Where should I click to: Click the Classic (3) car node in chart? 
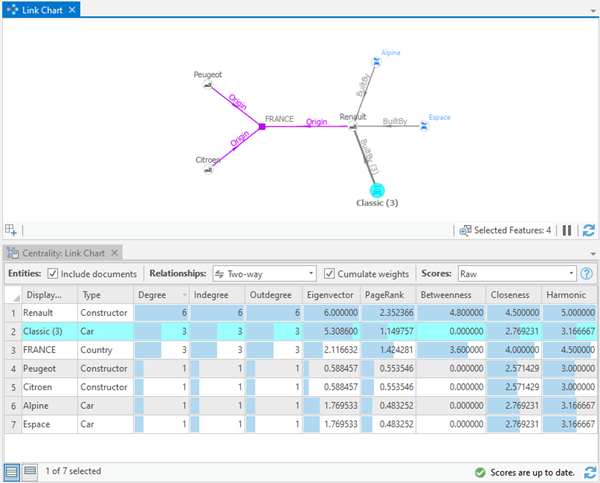tap(376, 190)
